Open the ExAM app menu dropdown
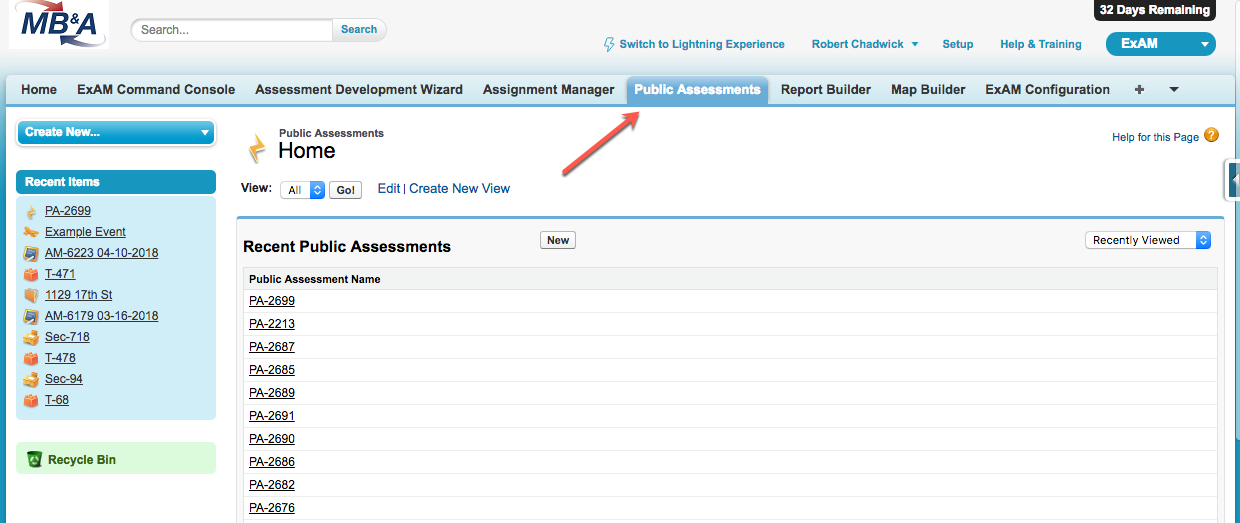1240x523 pixels. [1161, 44]
